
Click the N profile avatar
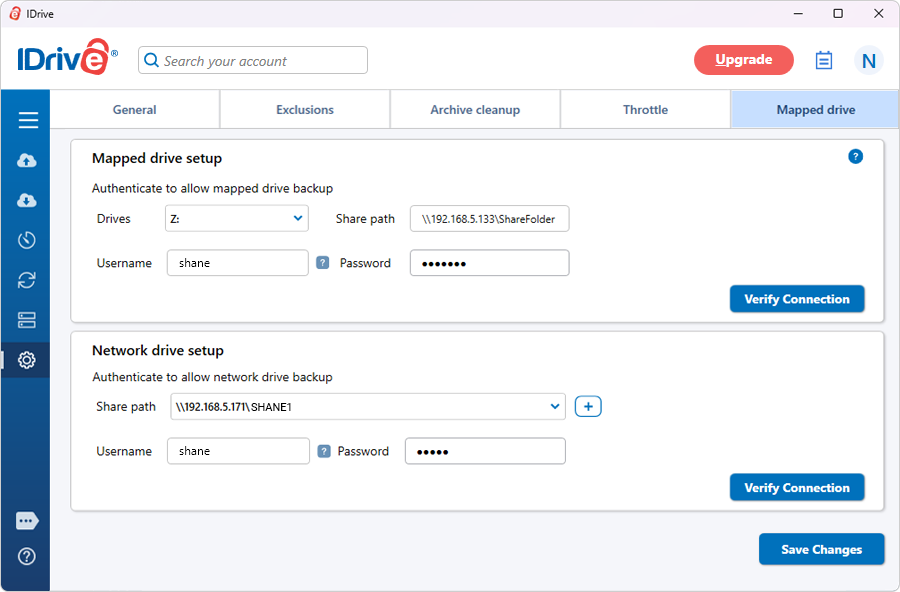tap(868, 61)
